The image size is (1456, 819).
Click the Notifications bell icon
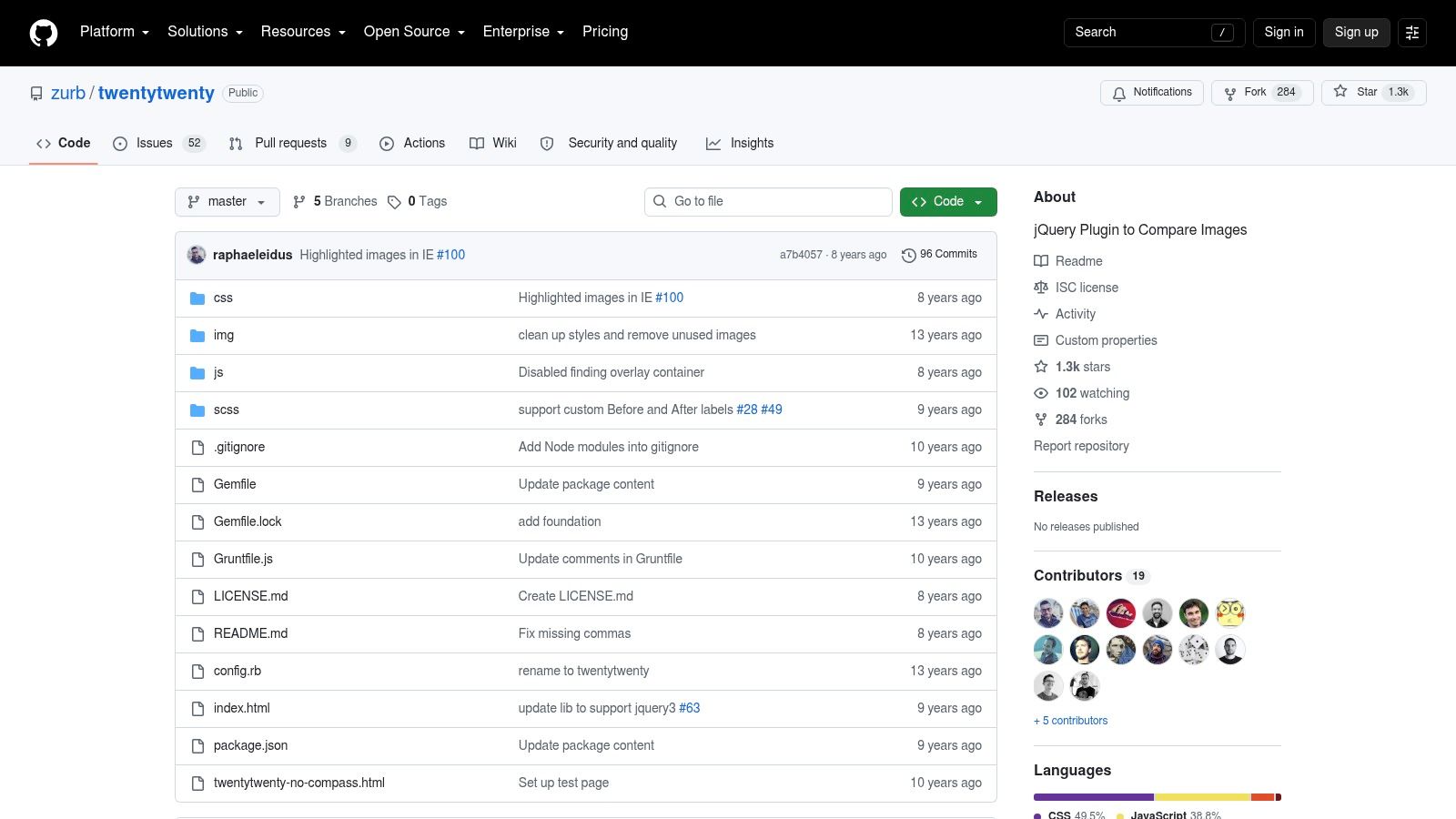pyautogui.click(x=1119, y=93)
